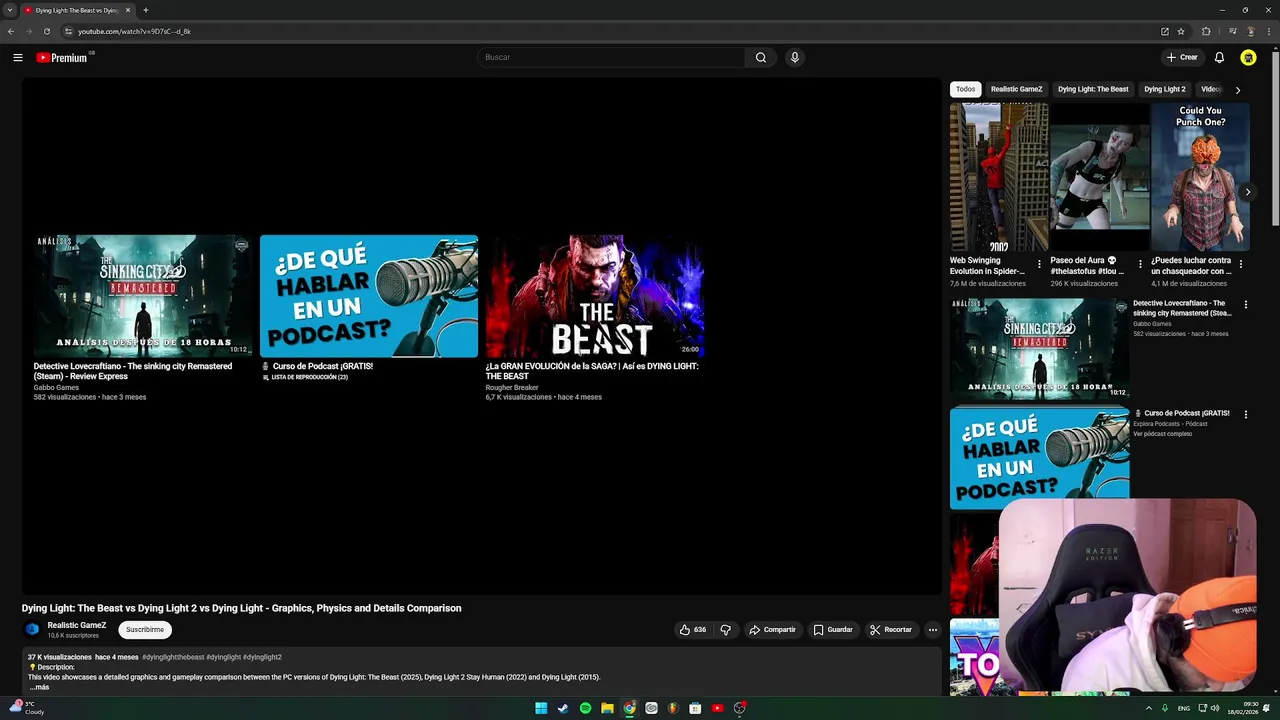The height and width of the screenshot is (720, 1280).
Task: Open options for Curso de Podcast sidebar
Action: click(x=1246, y=414)
